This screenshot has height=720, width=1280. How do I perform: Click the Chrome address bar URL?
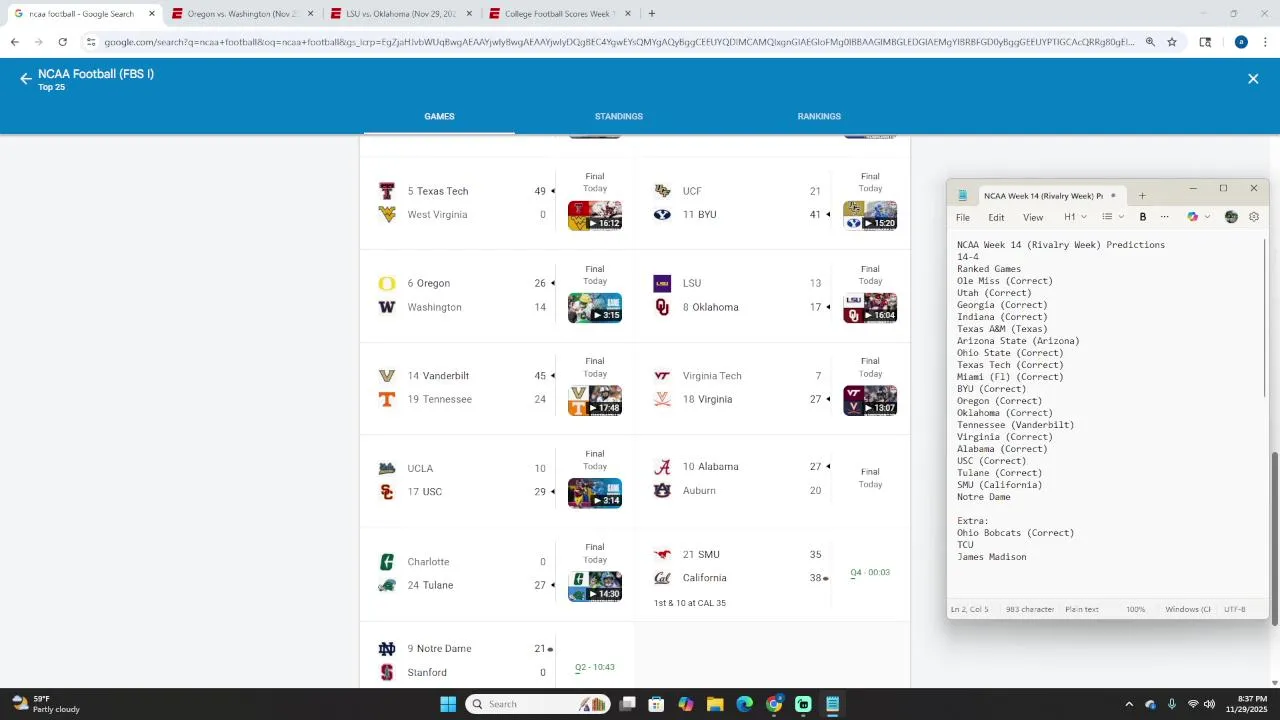[x=619, y=42]
